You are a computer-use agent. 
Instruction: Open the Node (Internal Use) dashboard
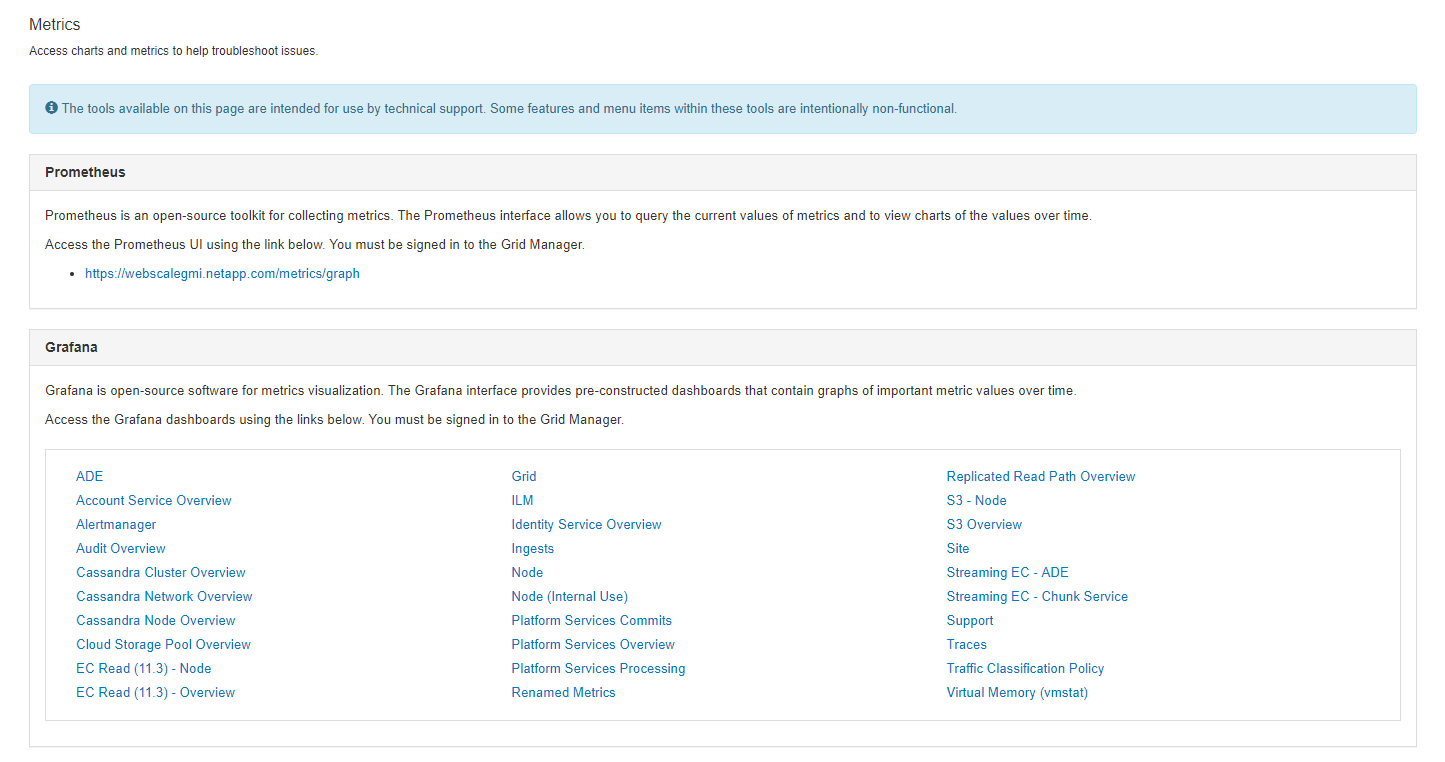570,596
